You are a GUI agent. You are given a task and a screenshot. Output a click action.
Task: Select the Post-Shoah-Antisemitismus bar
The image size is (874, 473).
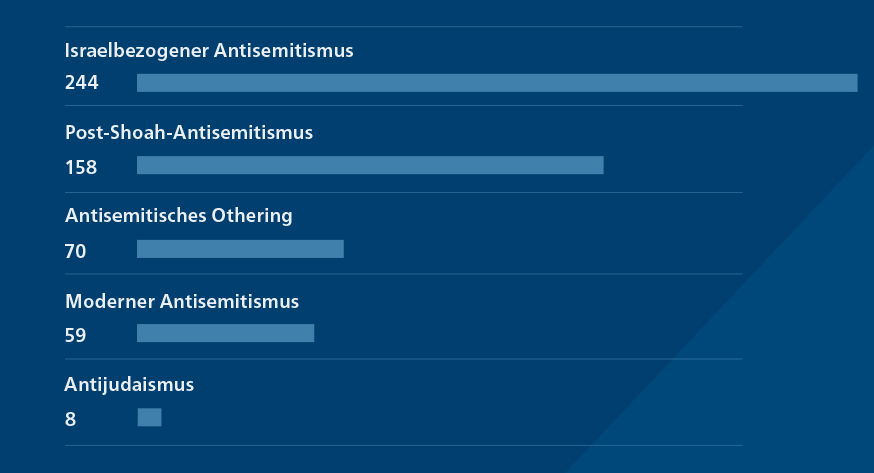point(370,165)
